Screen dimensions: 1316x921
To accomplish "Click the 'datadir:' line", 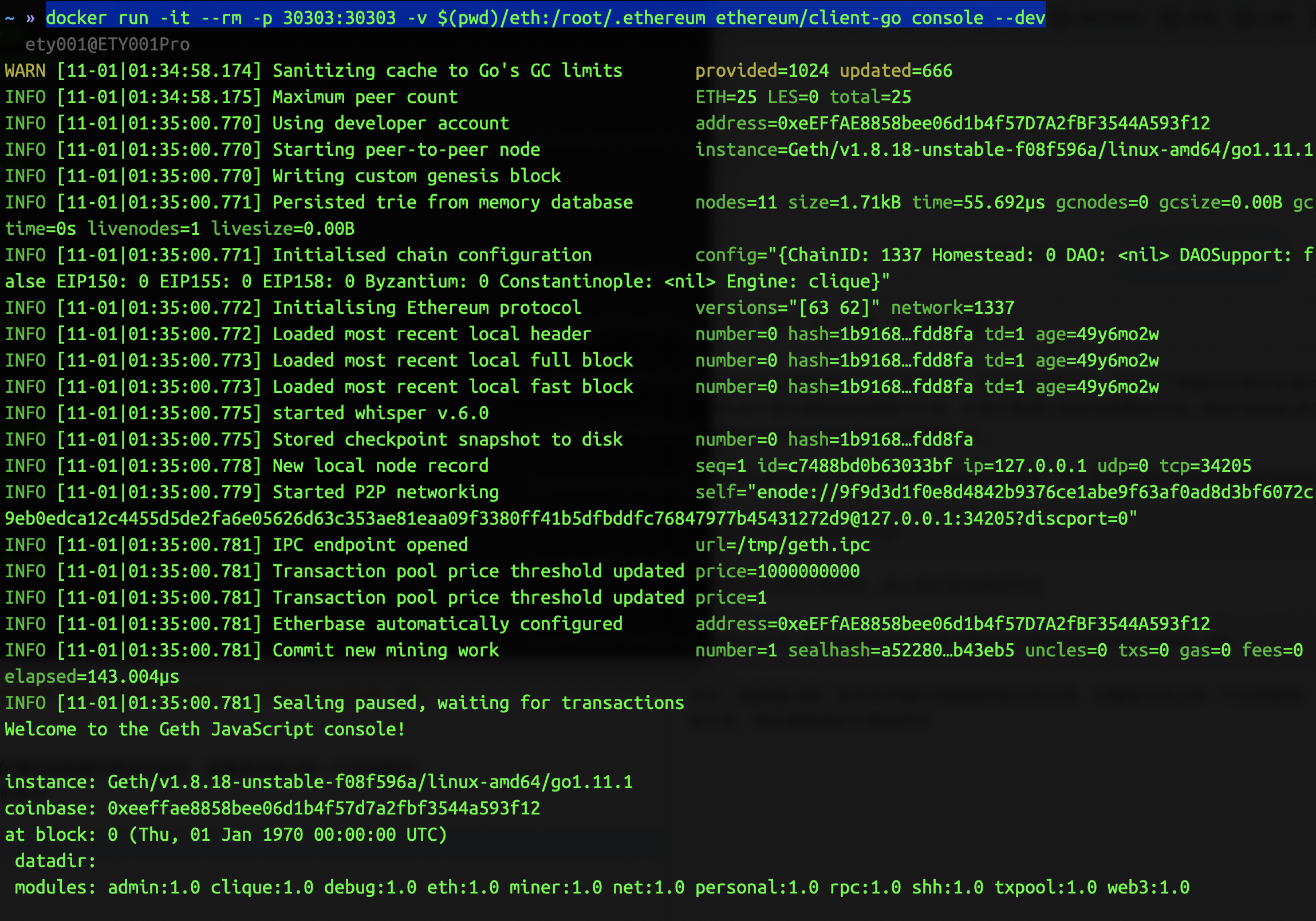I will pyautogui.click(x=55, y=861).
